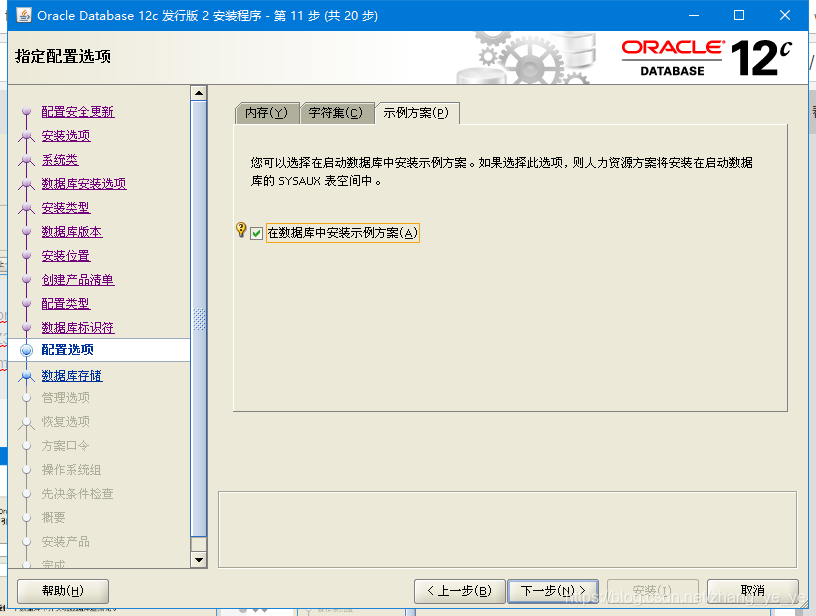
Task: Click the disabled 管理选项 step text
Action: [x=66, y=397]
